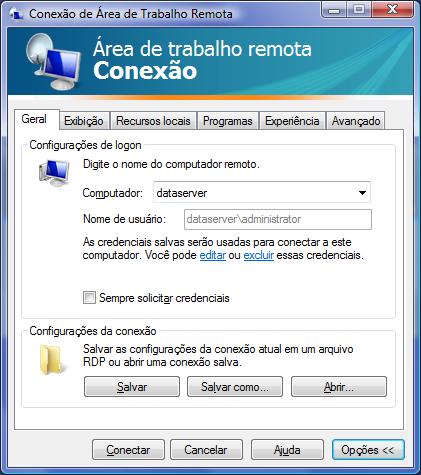421x475 pixels.
Task: Click the Remote Desktop title bar icon
Action: 16,14
